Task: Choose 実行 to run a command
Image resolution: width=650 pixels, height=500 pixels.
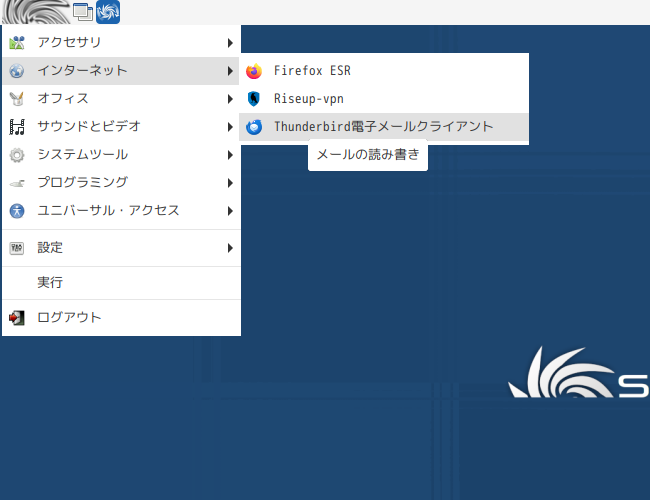Action: coord(121,283)
